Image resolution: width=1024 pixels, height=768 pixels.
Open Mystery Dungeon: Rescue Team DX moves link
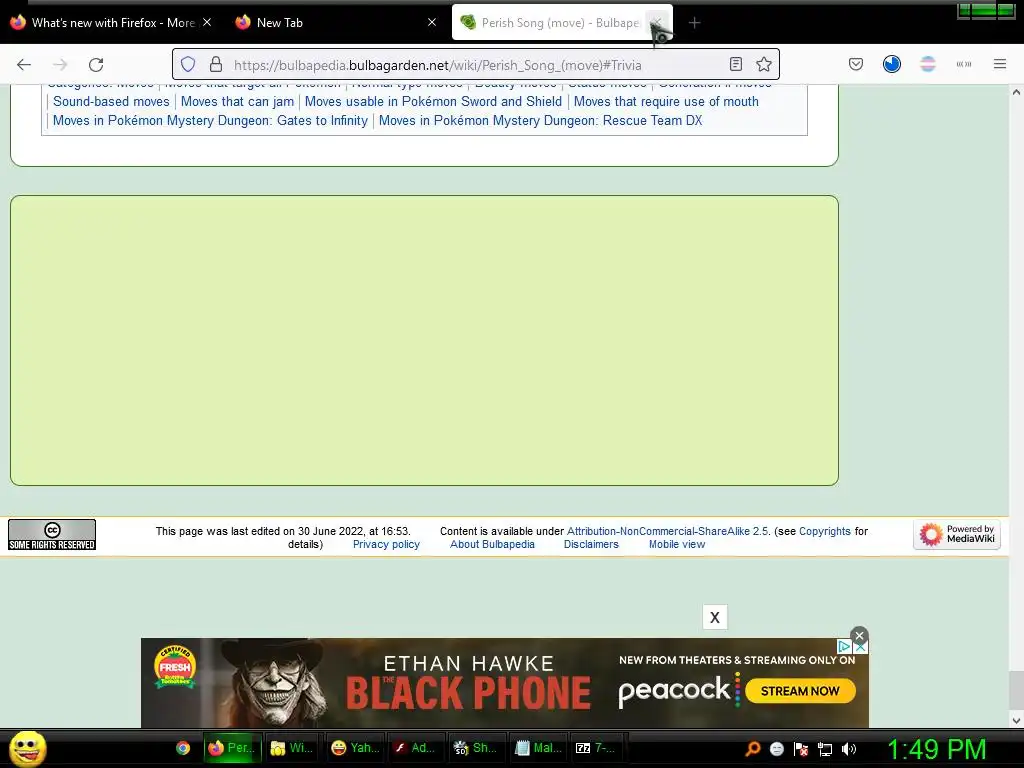click(541, 121)
